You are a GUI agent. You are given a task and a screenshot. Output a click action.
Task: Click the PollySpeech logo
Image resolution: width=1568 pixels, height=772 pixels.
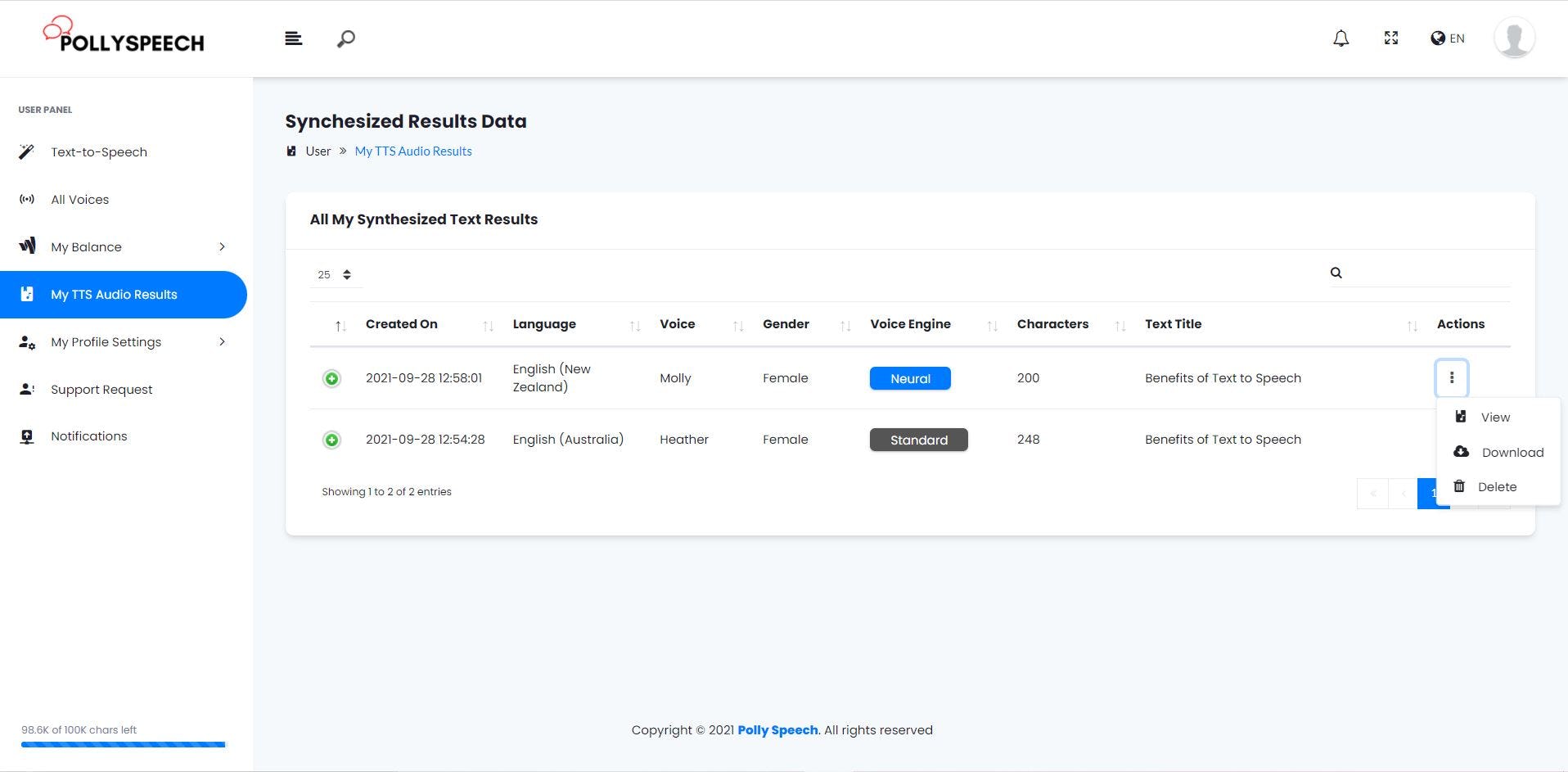(x=124, y=35)
